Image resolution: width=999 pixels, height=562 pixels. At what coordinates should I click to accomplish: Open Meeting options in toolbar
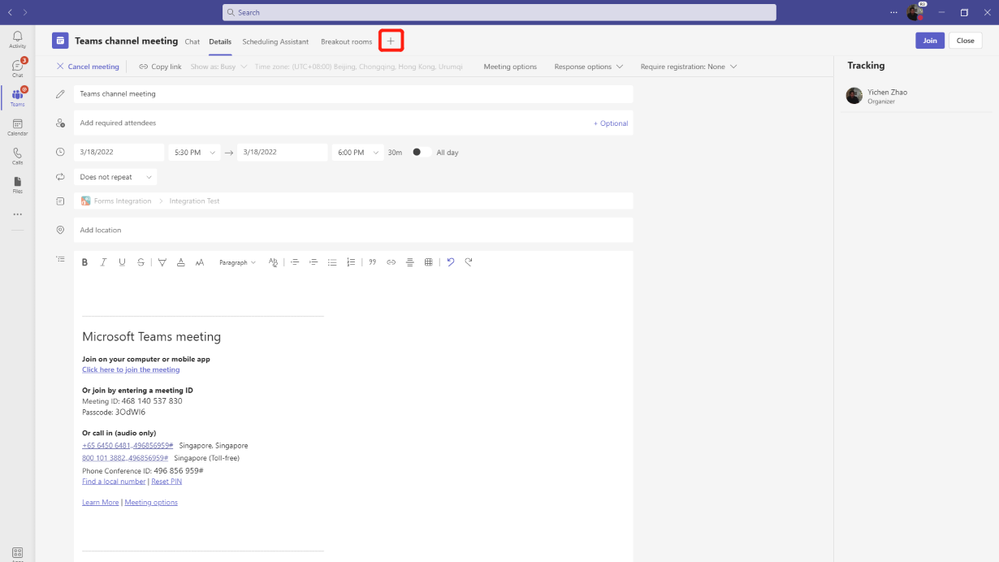click(x=510, y=66)
